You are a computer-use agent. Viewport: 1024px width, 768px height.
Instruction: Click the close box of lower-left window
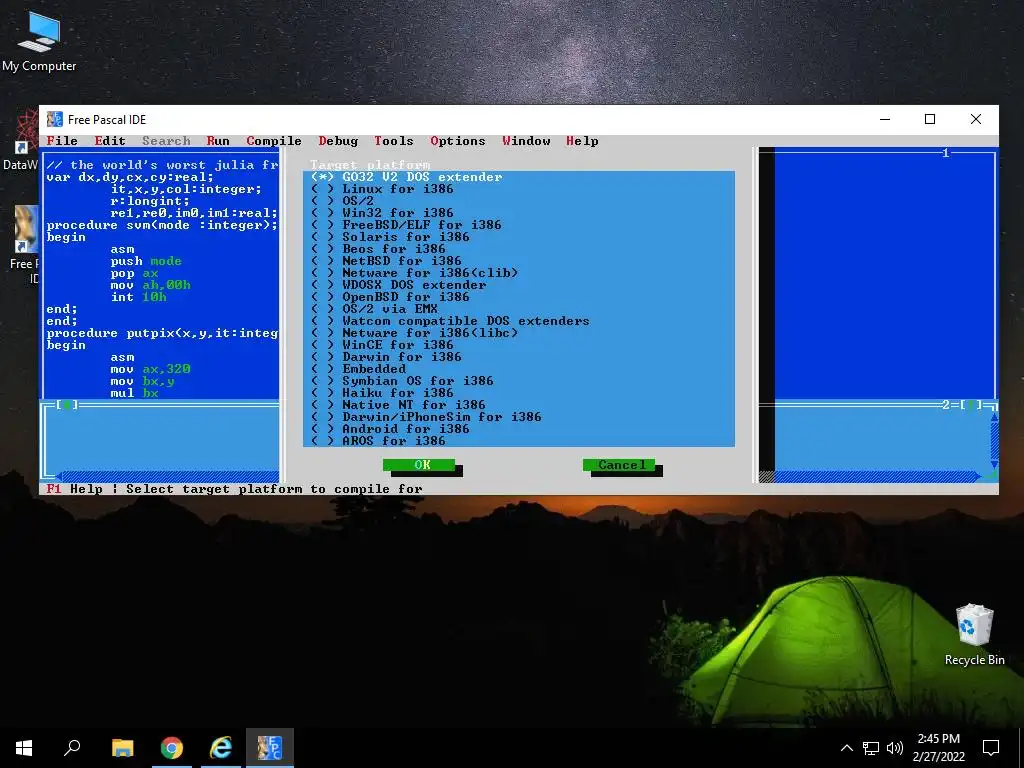click(66, 405)
